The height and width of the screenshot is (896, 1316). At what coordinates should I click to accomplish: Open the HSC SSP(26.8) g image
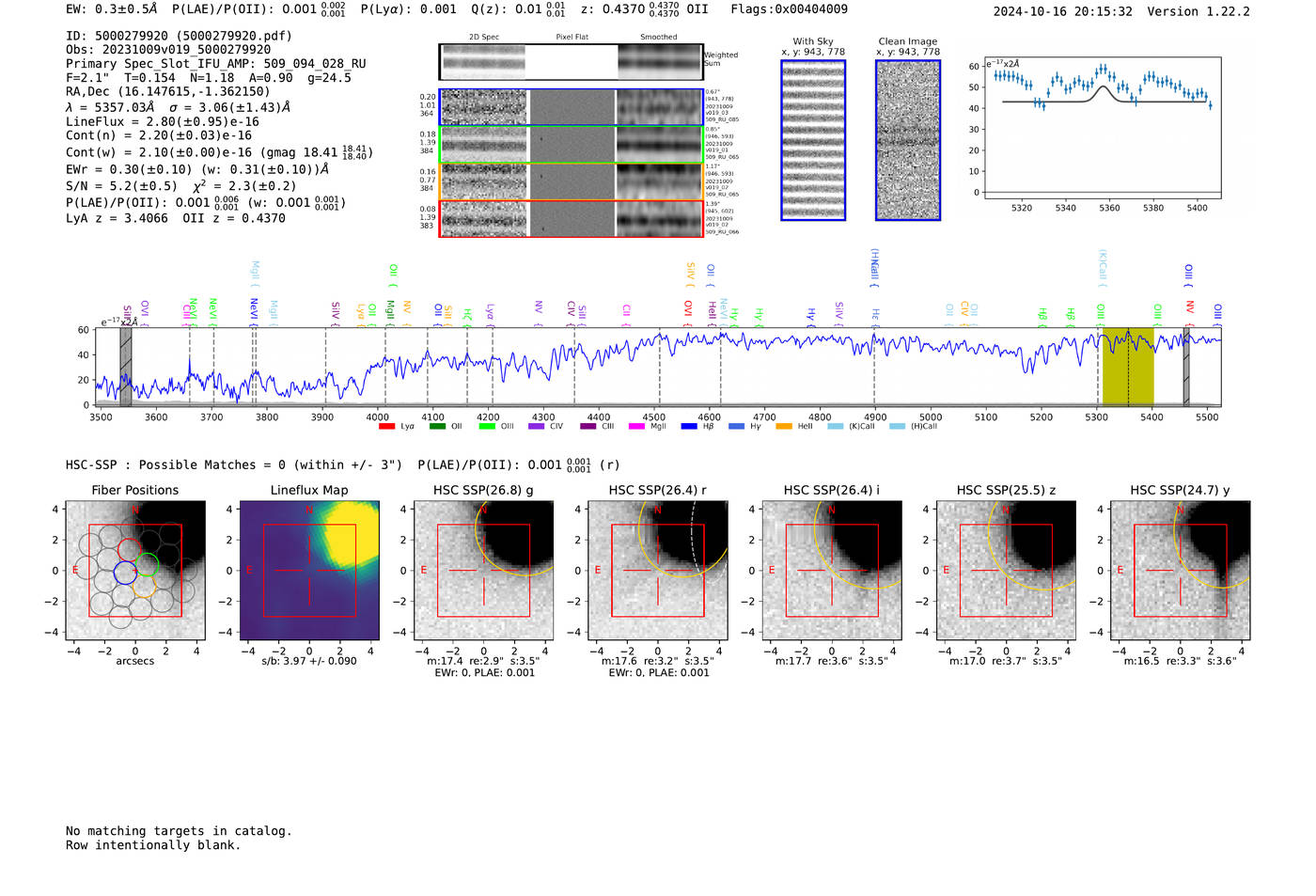pos(483,570)
